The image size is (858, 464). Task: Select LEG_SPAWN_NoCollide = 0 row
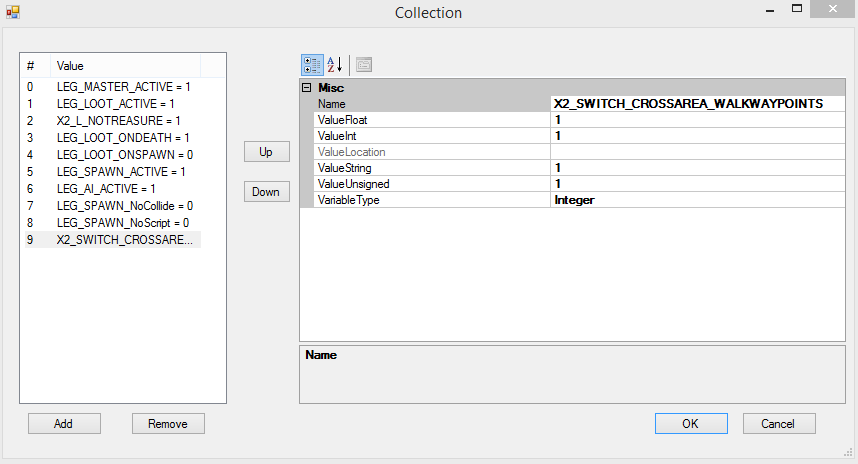click(x=113, y=206)
